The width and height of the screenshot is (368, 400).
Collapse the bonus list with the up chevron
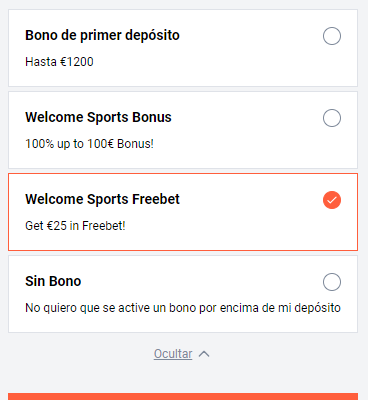point(204,354)
